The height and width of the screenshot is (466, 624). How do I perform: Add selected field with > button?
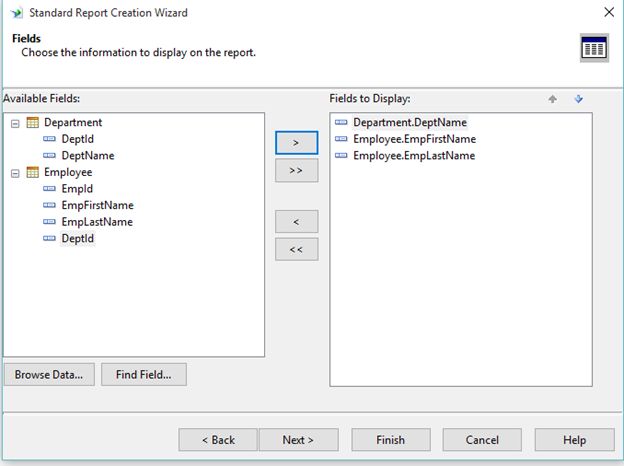(x=296, y=143)
